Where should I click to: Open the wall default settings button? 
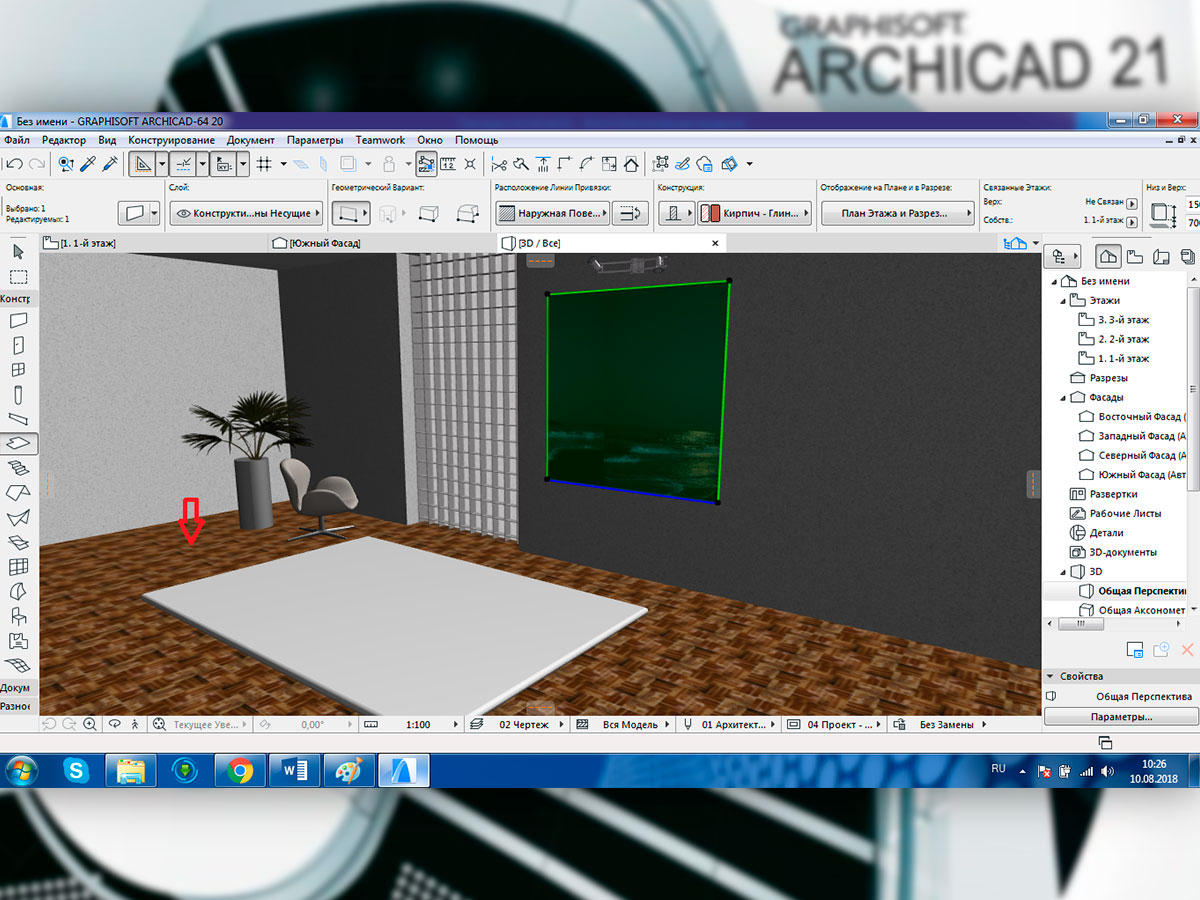pos(139,213)
